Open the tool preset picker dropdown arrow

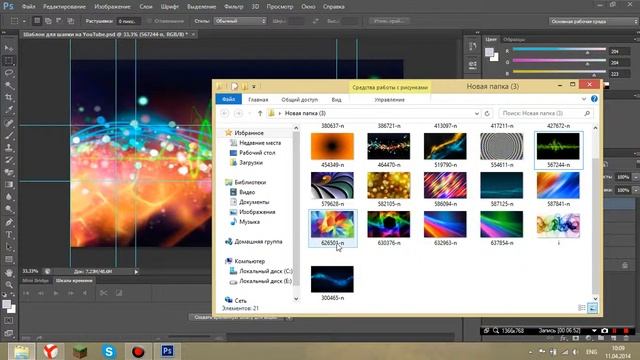(x=24, y=21)
